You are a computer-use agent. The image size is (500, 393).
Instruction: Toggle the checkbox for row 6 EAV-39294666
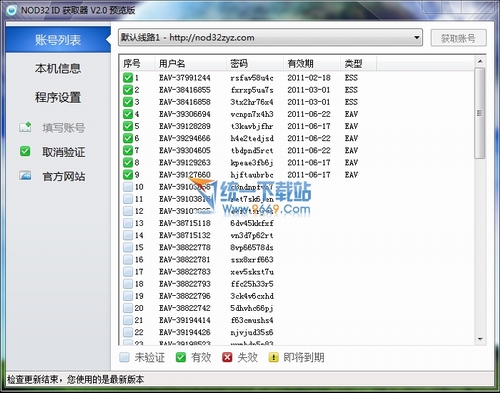(x=128, y=138)
